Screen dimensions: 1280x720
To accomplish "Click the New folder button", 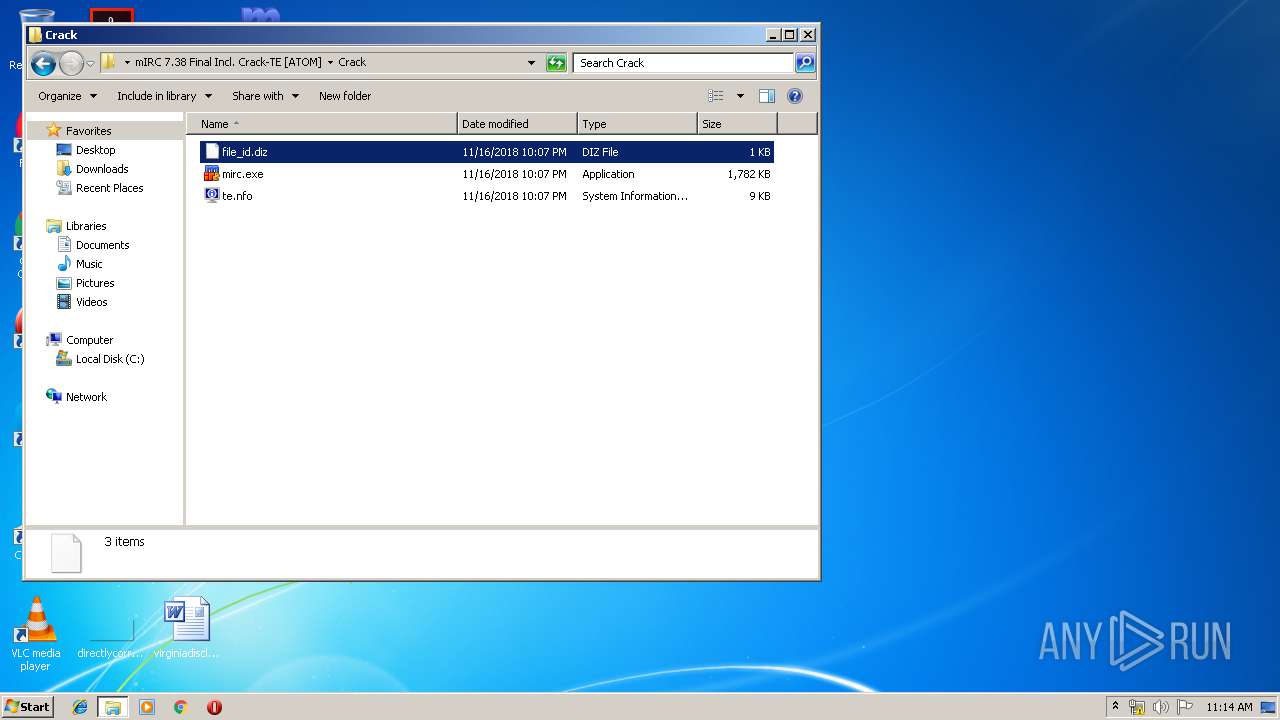I will point(345,96).
